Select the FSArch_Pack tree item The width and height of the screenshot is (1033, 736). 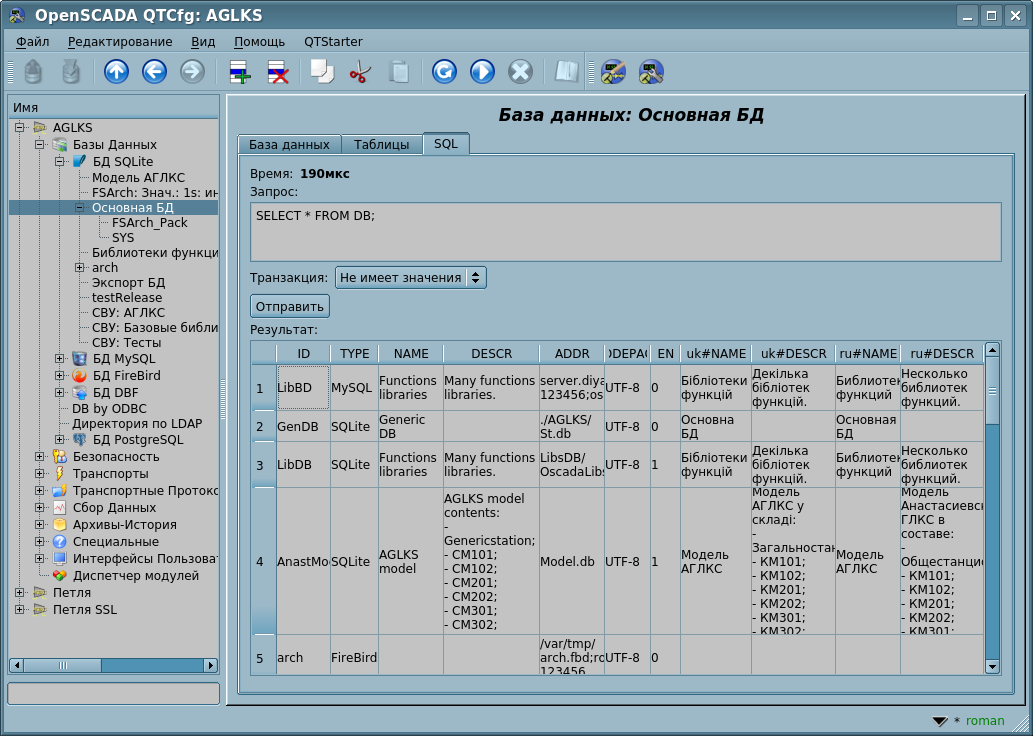coord(149,223)
